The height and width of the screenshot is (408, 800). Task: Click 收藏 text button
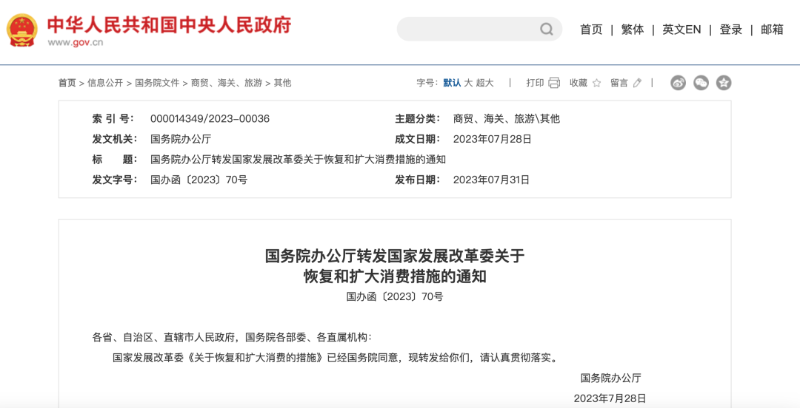point(579,83)
